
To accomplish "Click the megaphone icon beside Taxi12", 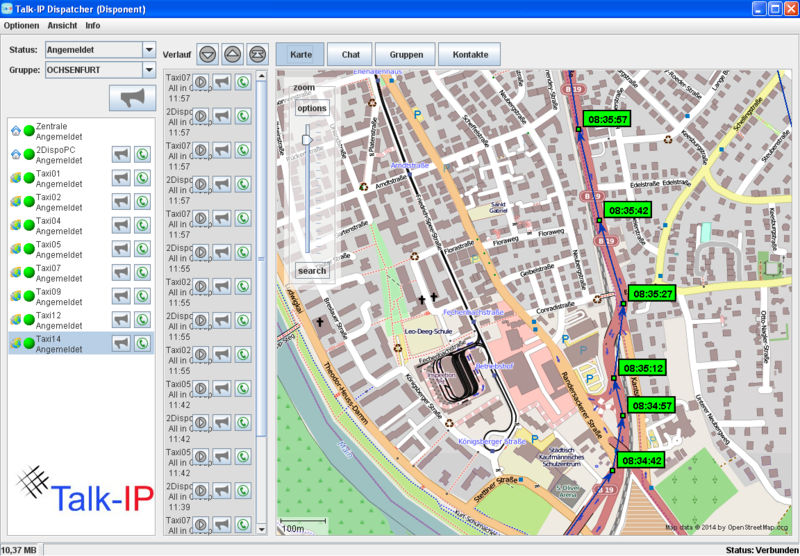I will coord(121,320).
